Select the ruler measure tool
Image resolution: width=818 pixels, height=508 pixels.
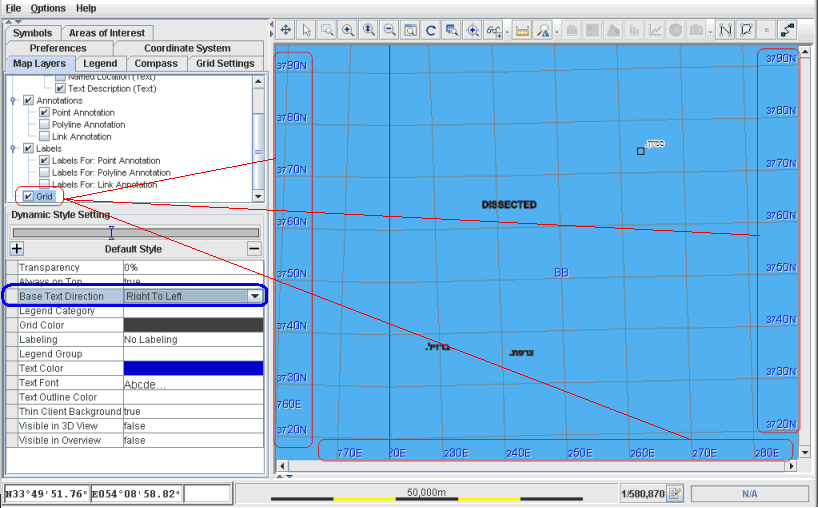point(521,30)
